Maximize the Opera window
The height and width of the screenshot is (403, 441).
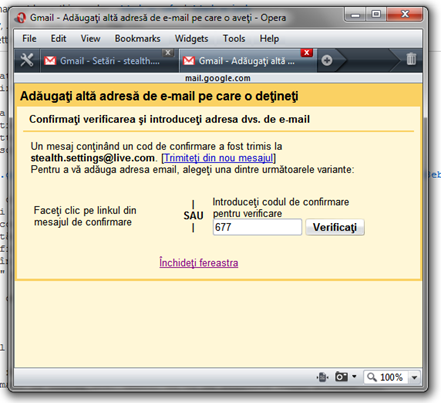[376, 14]
